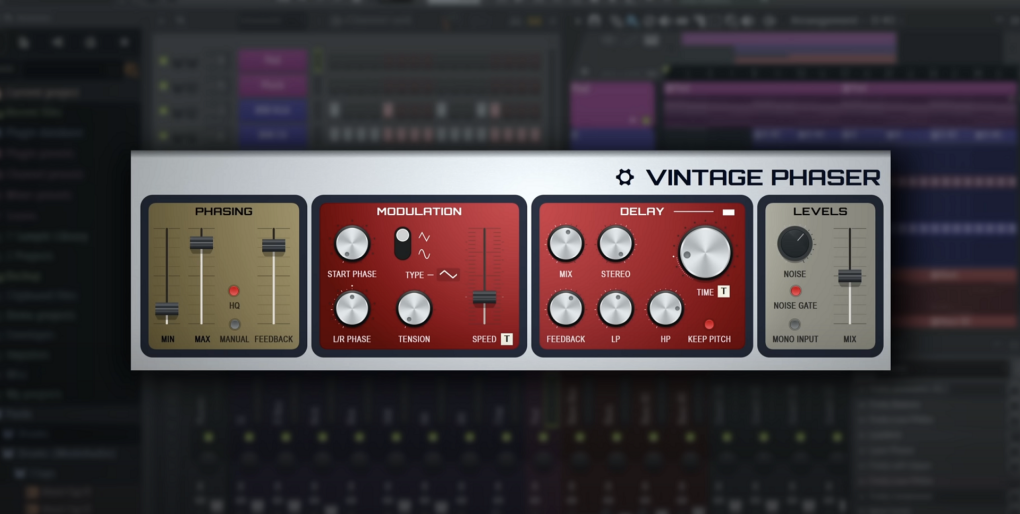The height and width of the screenshot is (514, 1020).
Task: Toggle the MONO INPUT button
Action: click(x=795, y=324)
